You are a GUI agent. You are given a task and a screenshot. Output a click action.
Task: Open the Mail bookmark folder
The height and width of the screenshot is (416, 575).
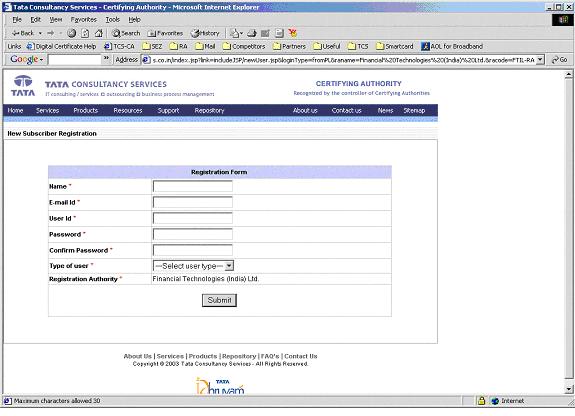(x=205, y=47)
